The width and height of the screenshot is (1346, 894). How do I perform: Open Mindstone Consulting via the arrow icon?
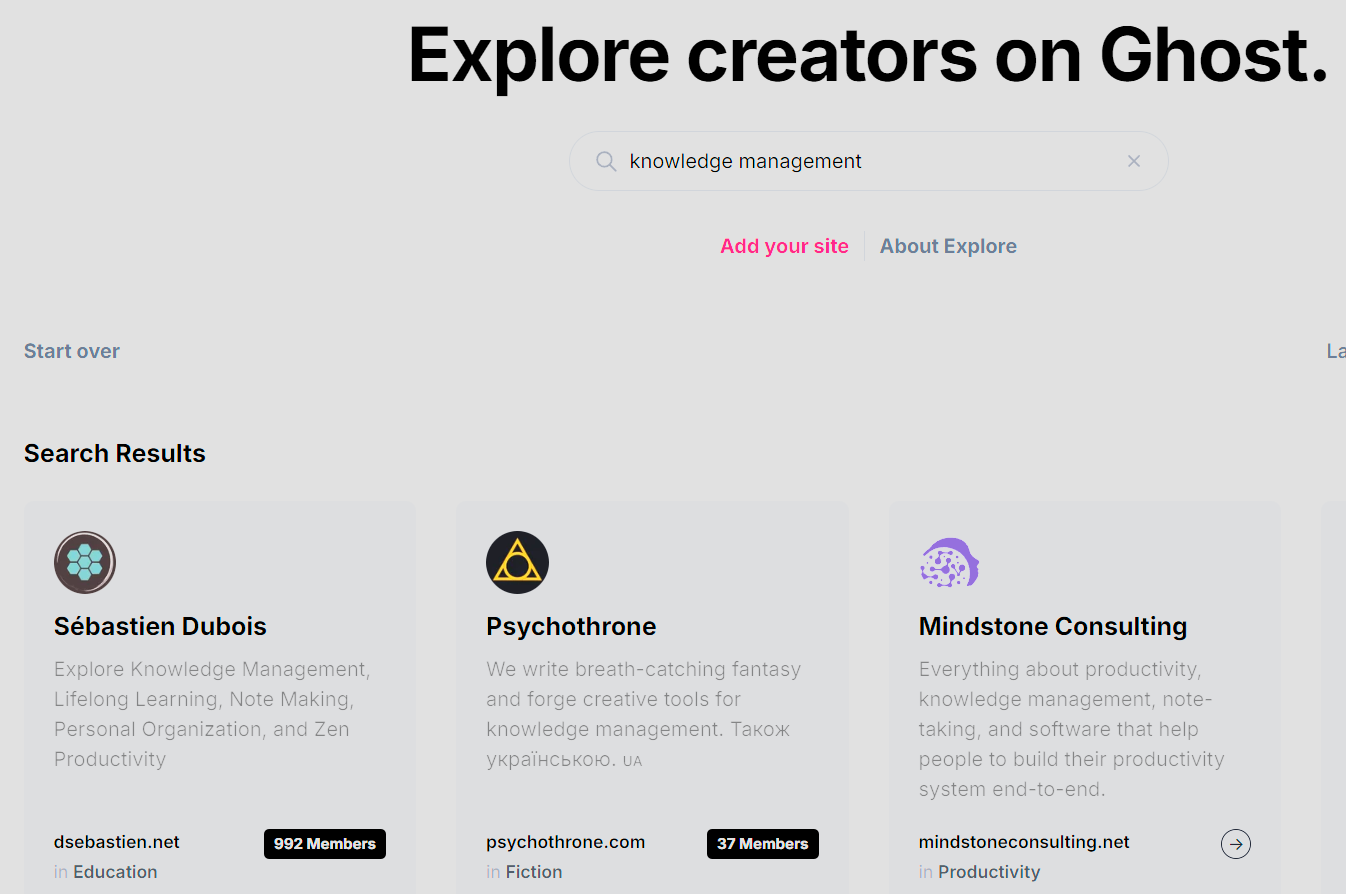pos(1236,844)
